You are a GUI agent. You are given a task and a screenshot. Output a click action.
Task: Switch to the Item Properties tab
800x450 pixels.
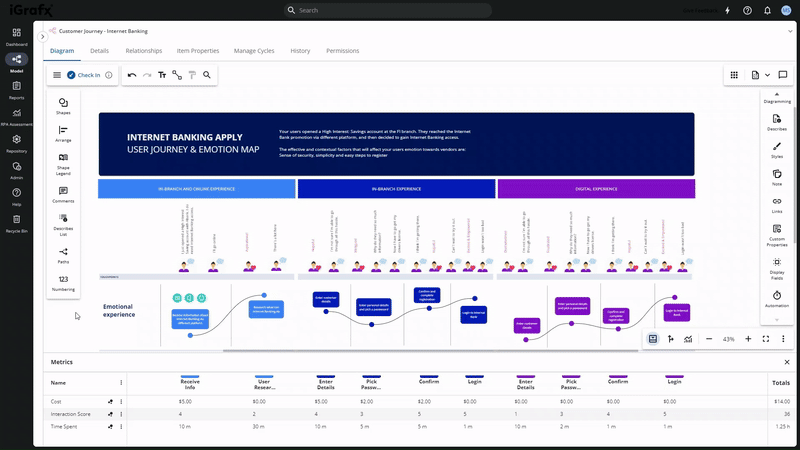(197, 50)
